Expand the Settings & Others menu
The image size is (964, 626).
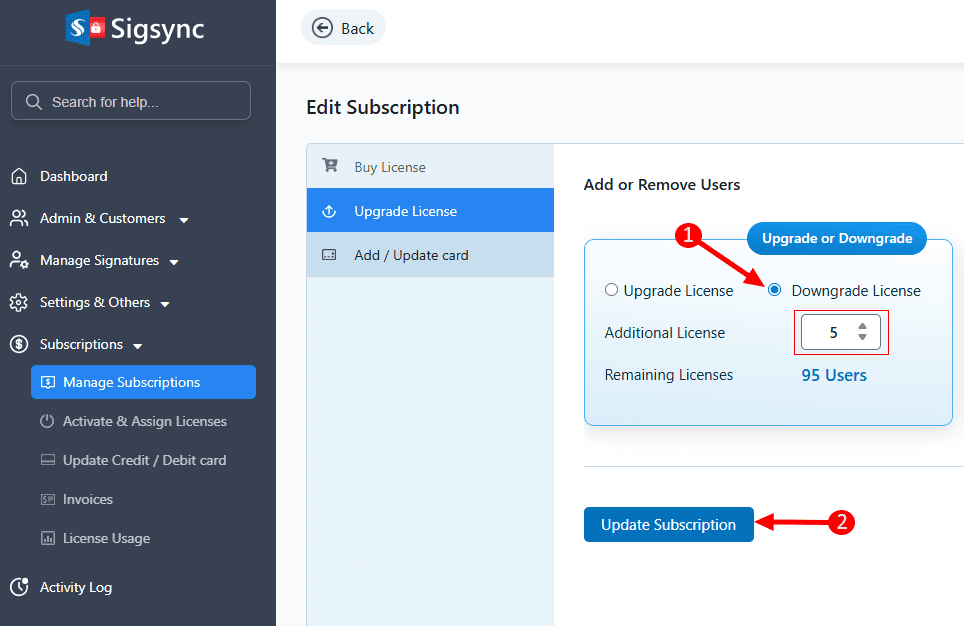pyautogui.click(x=165, y=304)
